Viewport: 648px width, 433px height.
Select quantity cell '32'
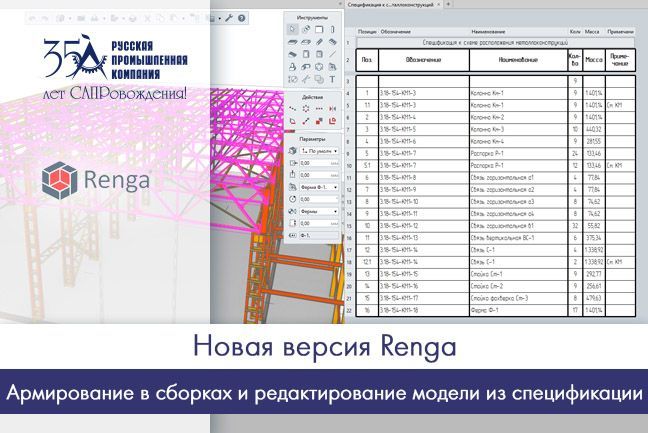pos(575,226)
